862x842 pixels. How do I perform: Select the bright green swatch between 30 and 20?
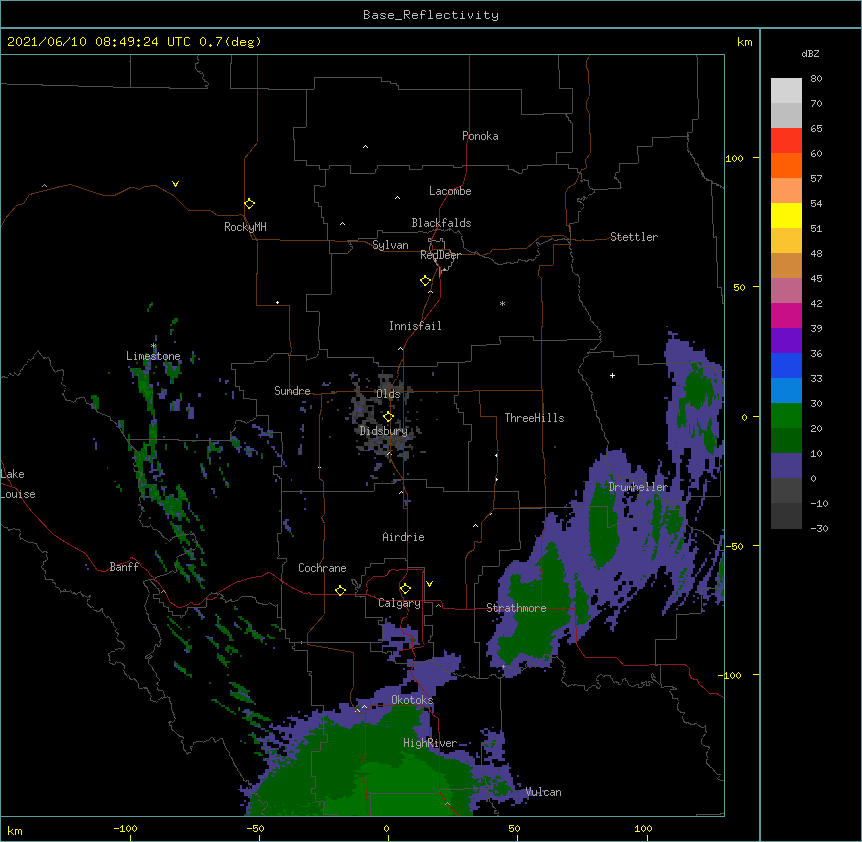tap(786, 416)
